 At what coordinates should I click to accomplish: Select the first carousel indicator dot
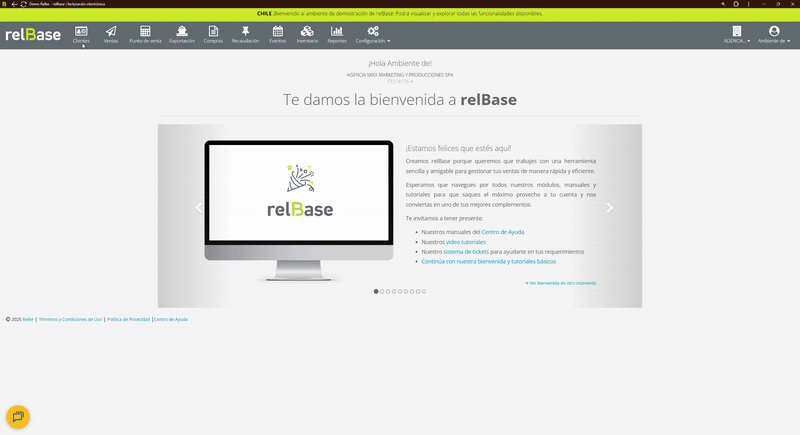click(376, 291)
